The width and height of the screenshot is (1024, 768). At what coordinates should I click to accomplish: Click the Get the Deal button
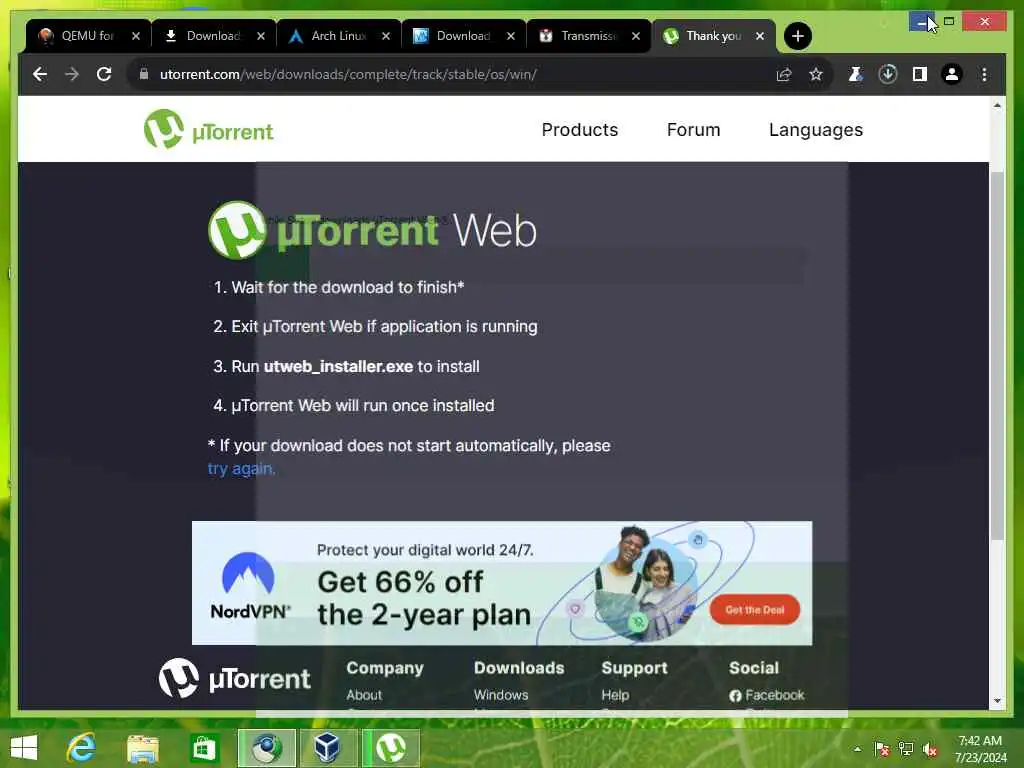755,609
